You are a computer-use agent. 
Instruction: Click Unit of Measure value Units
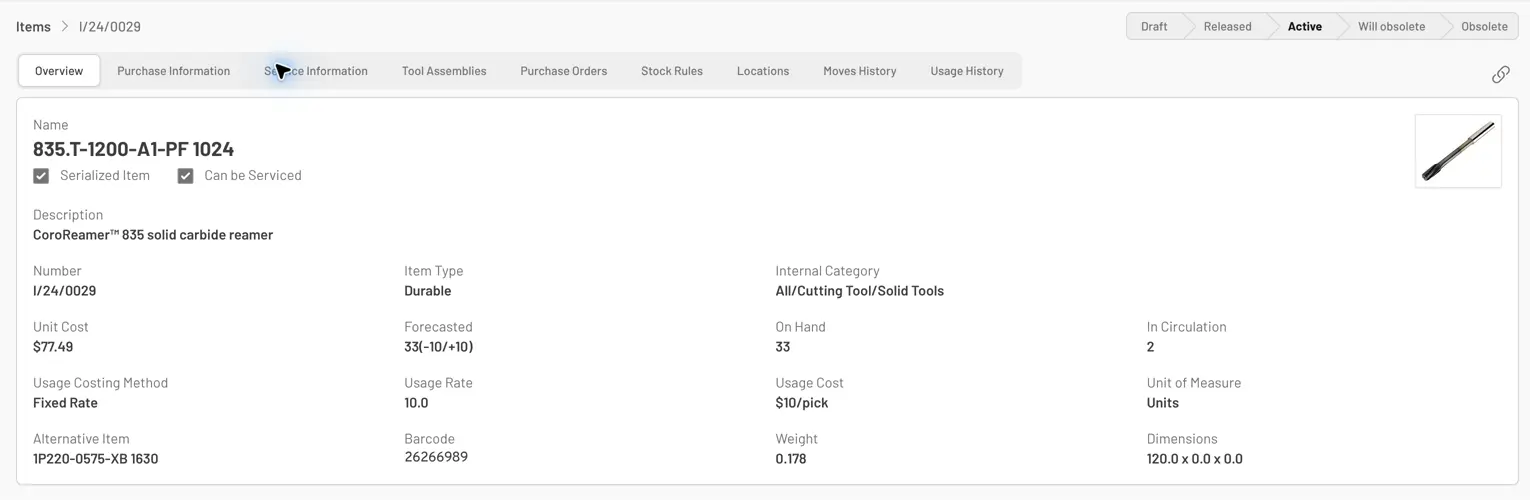click(1163, 403)
